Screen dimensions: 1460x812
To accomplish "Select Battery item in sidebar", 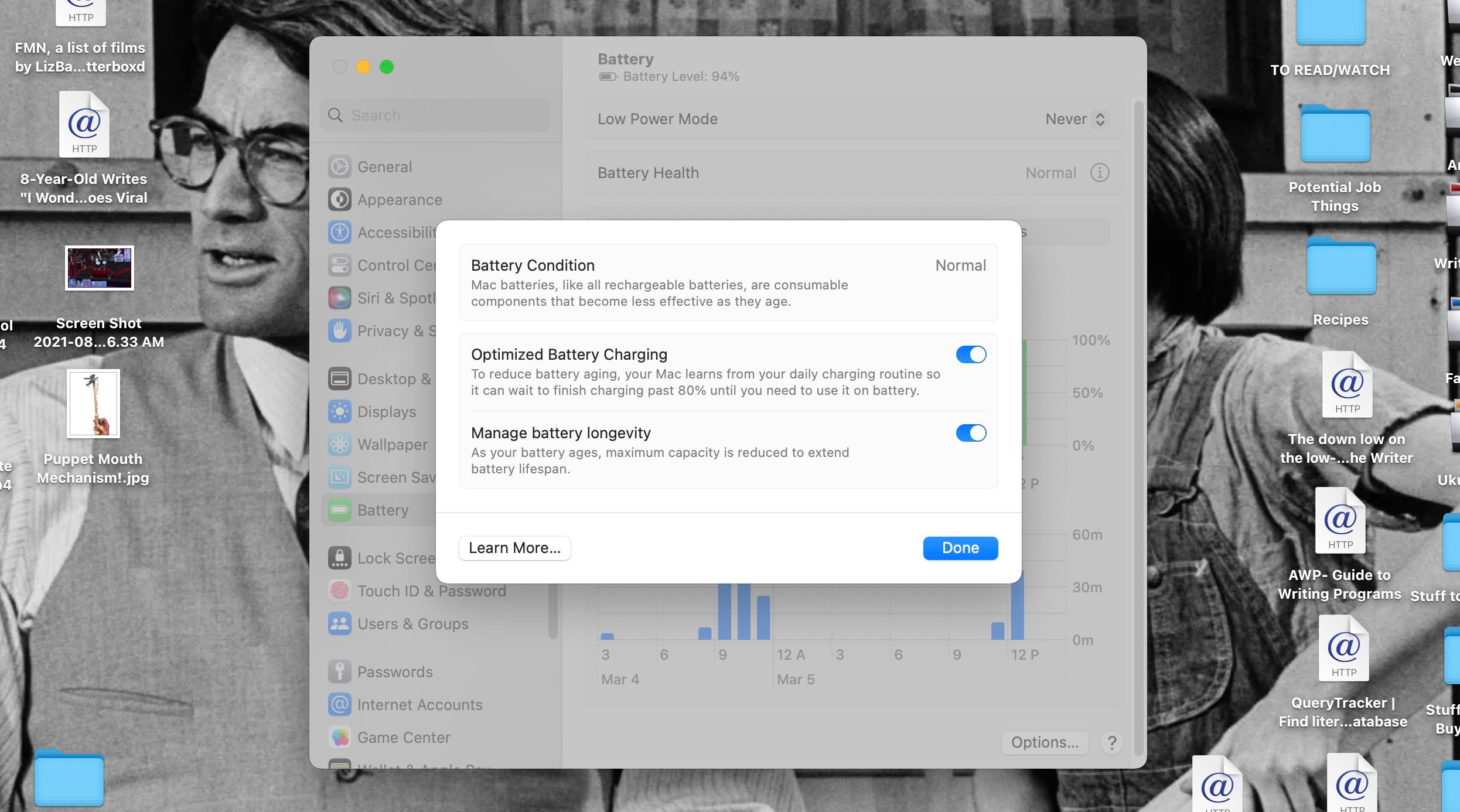I will 382,510.
